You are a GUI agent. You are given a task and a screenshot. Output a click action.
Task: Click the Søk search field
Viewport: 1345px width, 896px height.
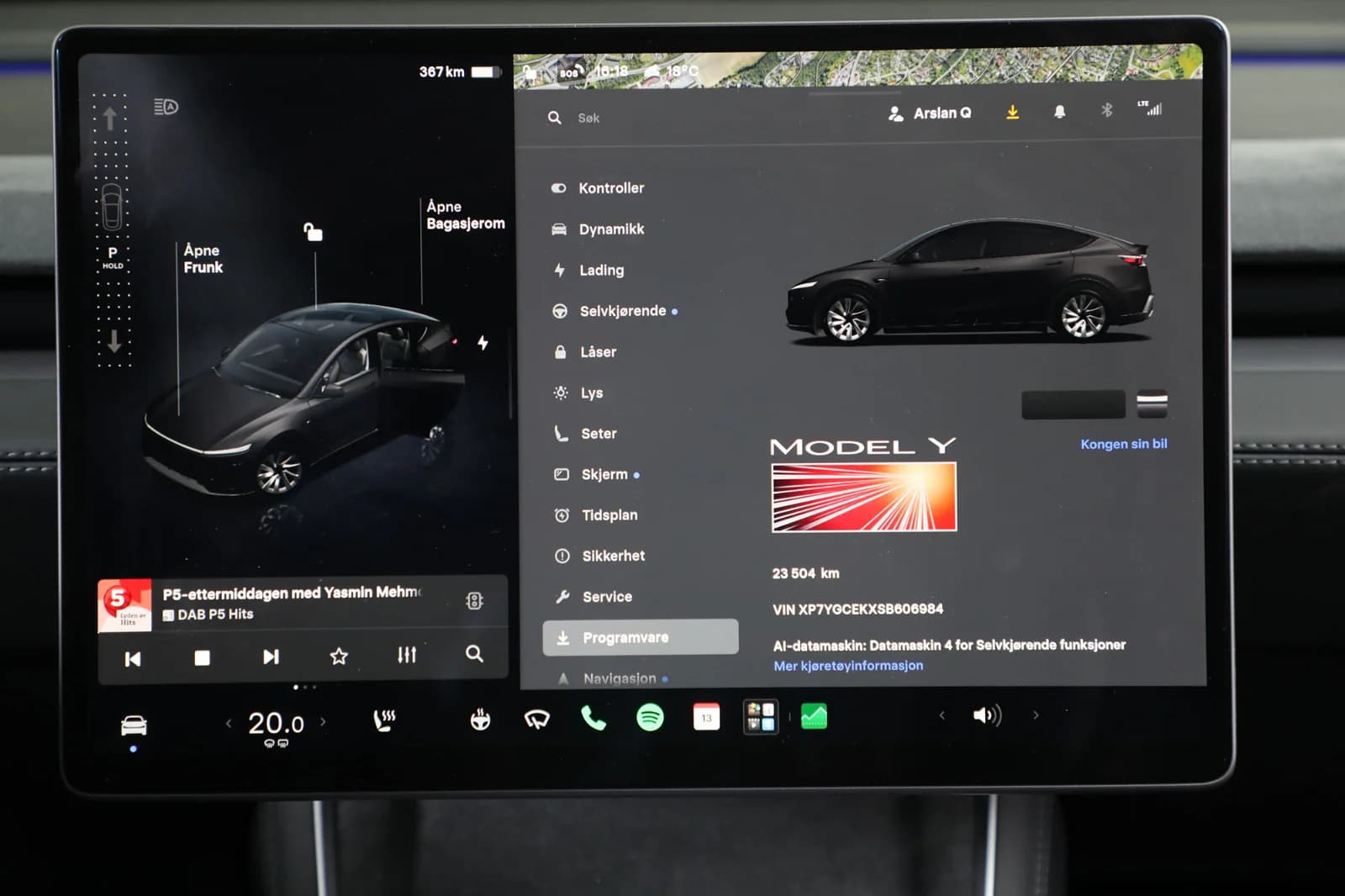point(588,119)
